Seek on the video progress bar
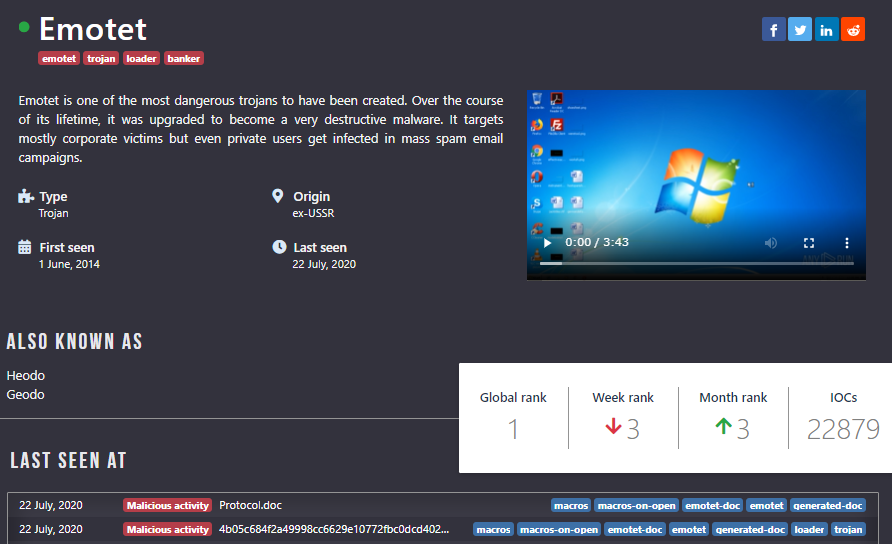This screenshot has width=892, height=544. tap(690, 263)
